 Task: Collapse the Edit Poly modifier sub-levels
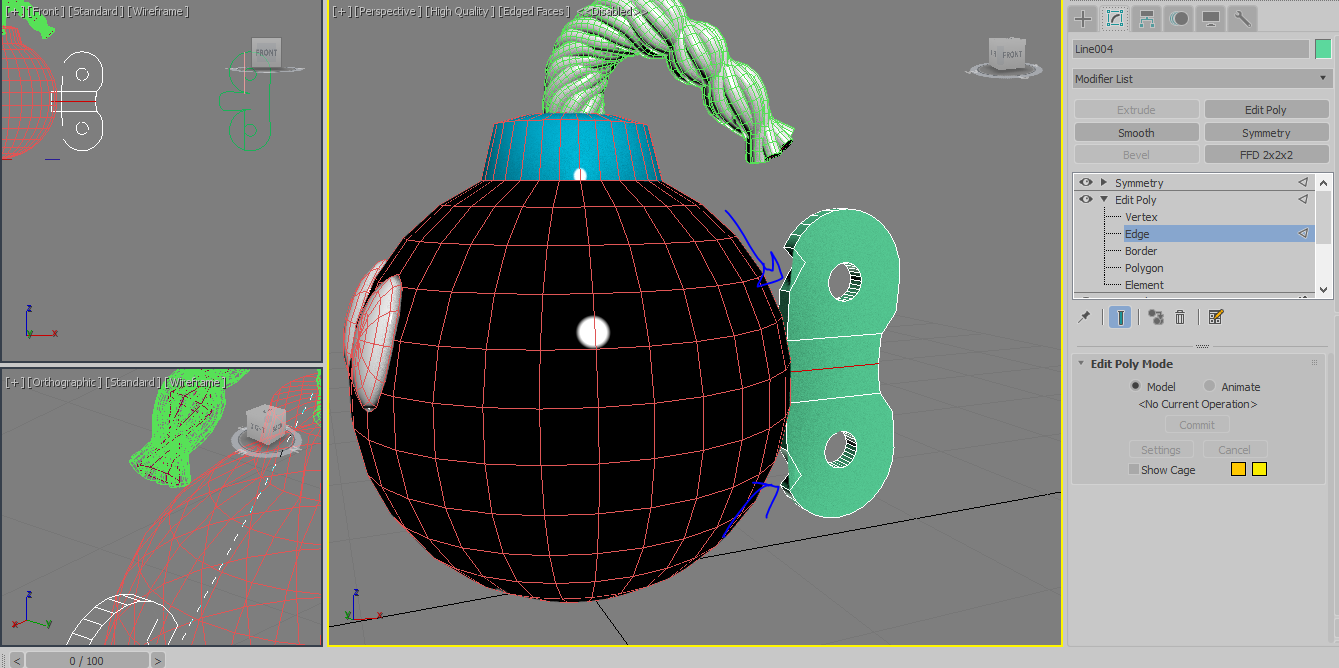(1104, 200)
